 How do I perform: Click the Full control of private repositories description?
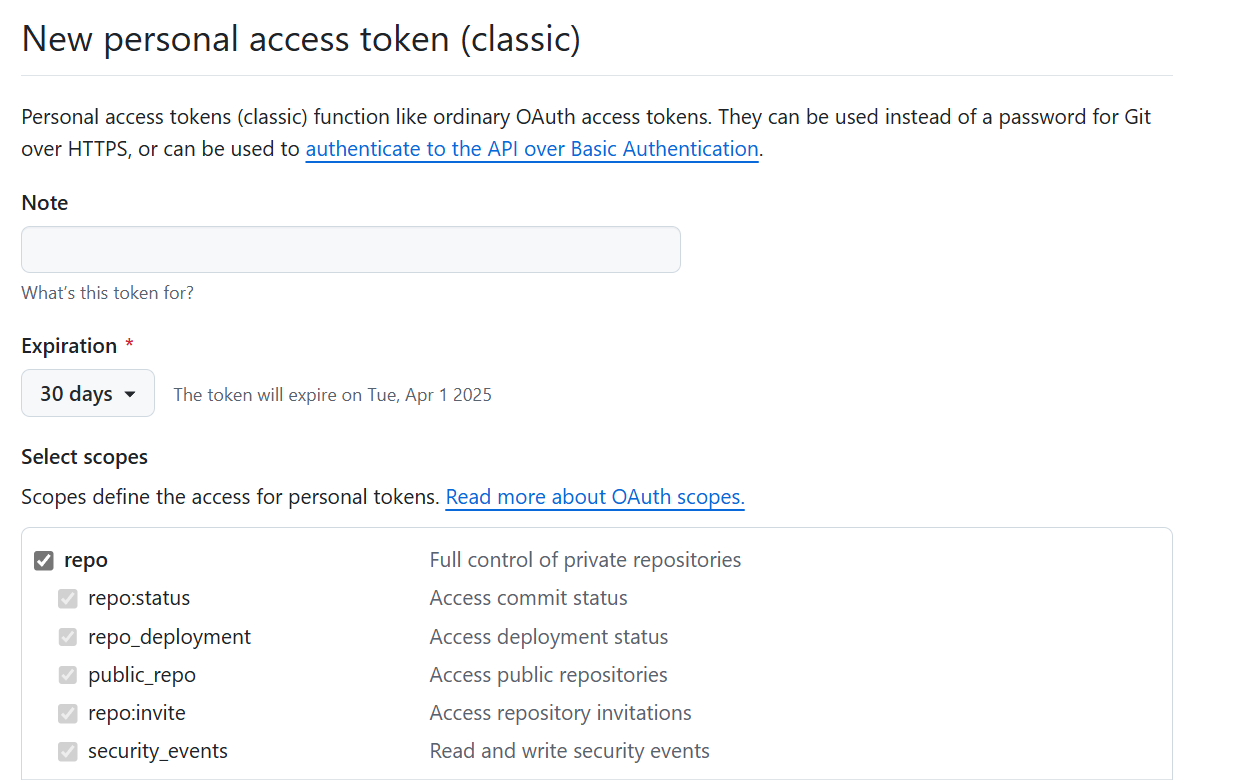[586, 560]
